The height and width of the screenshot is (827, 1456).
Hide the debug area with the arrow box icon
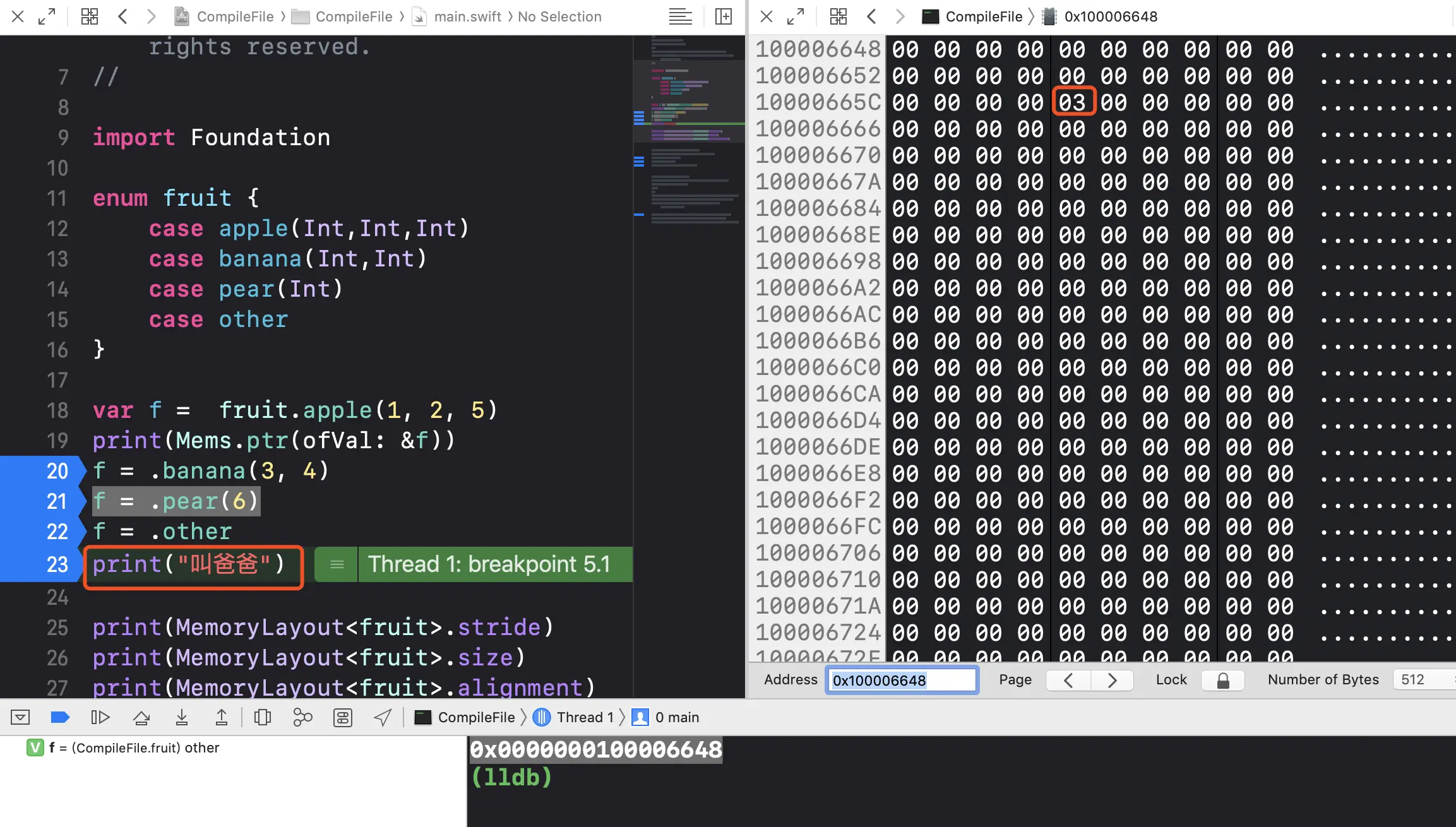(x=20, y=717)
